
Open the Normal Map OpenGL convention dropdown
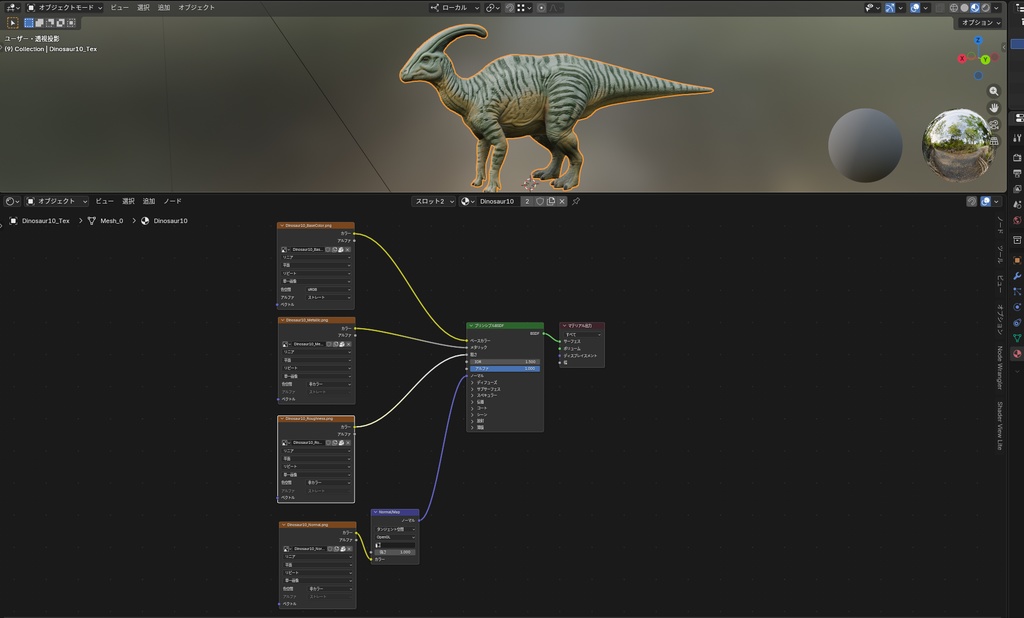tap(395, 537)
